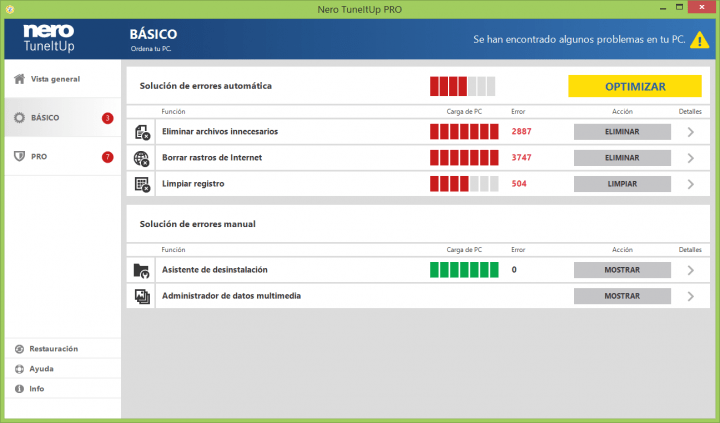The width and height of the screenshot is (720, 423).
Task: Click the error count 2887
Action: [521, 132]
